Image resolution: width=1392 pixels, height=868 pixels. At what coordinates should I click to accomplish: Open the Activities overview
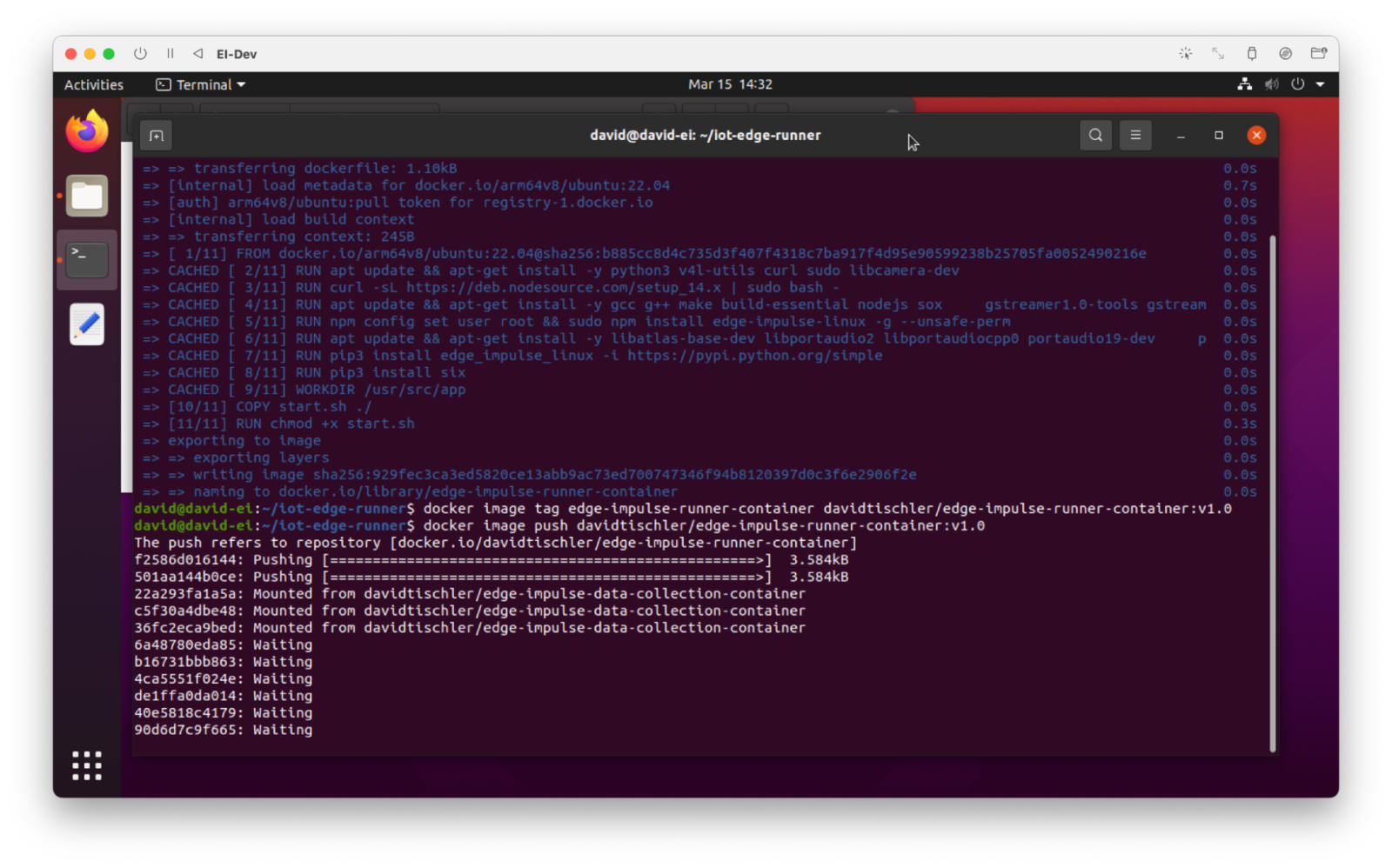click(94, 84)
